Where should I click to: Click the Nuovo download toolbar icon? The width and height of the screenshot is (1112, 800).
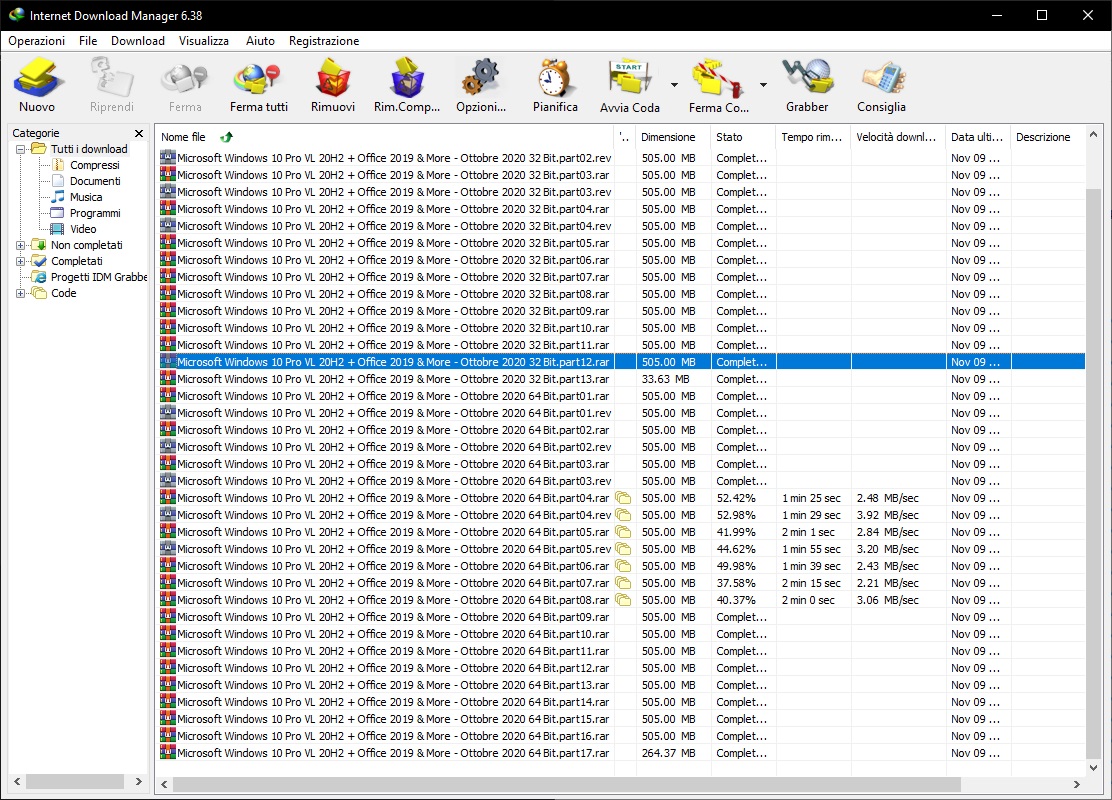pos(38,78)
